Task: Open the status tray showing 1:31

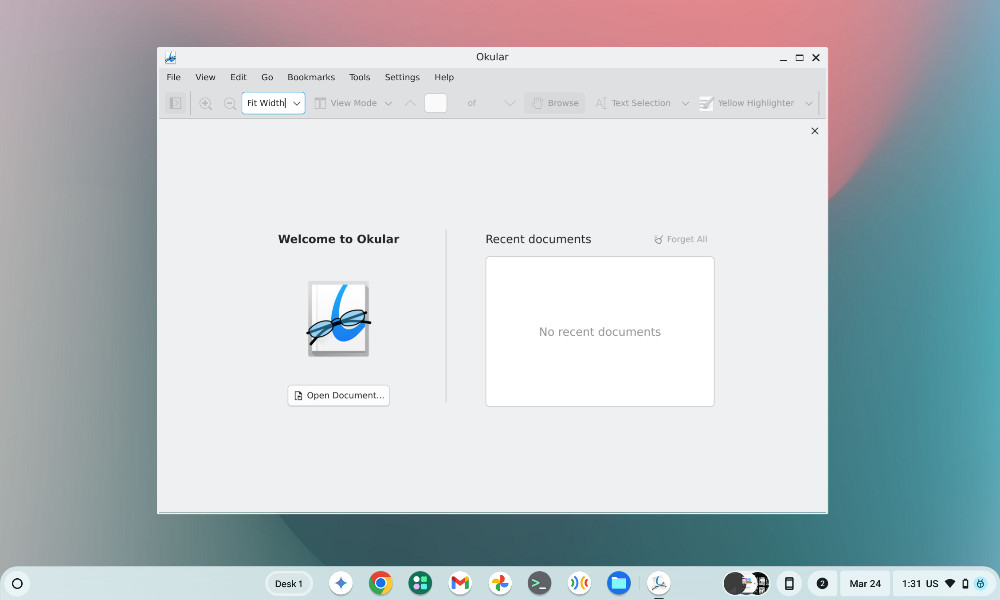Action: coord(944,583)
